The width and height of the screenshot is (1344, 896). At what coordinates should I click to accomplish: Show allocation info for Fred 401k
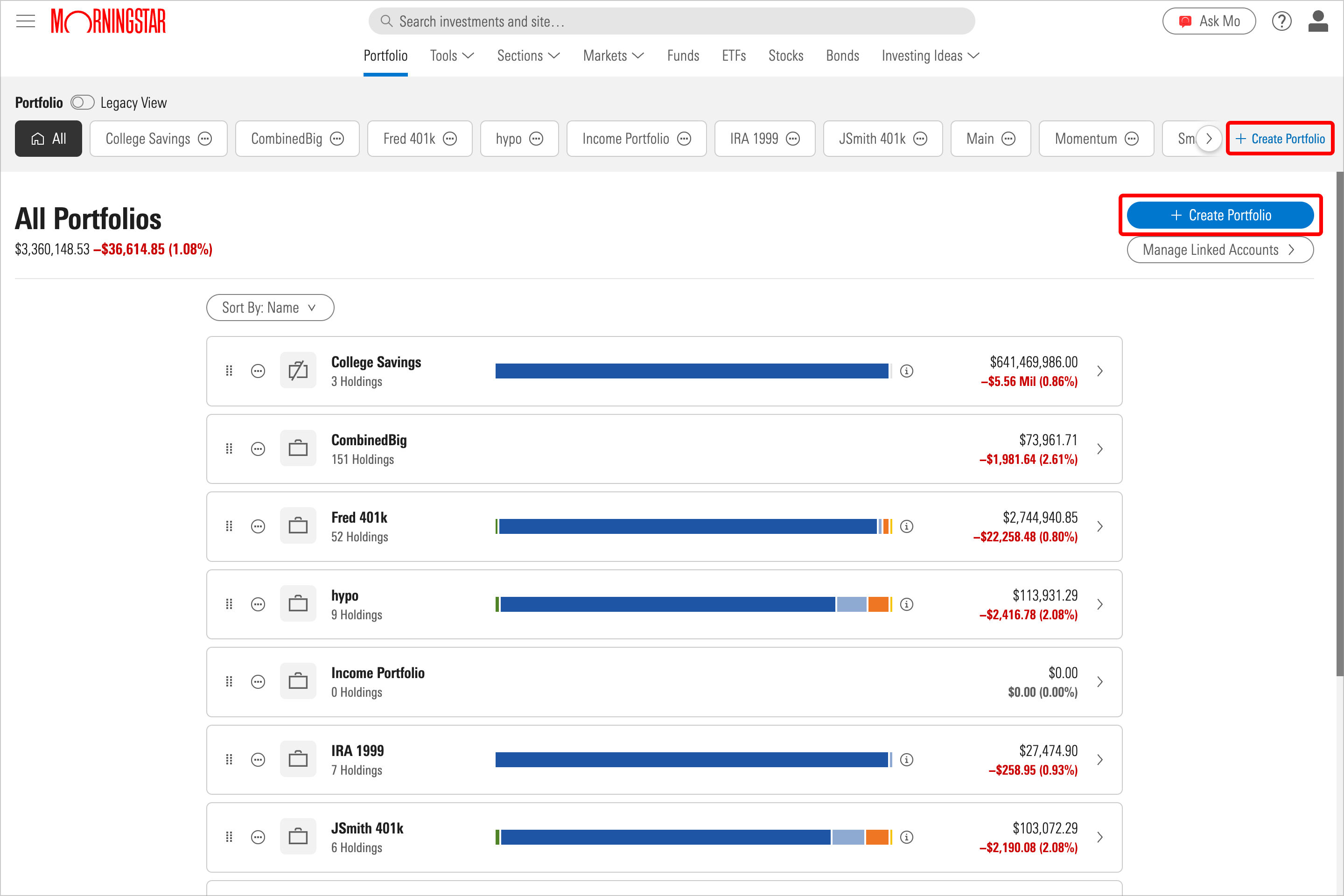[x=907, y=526]
